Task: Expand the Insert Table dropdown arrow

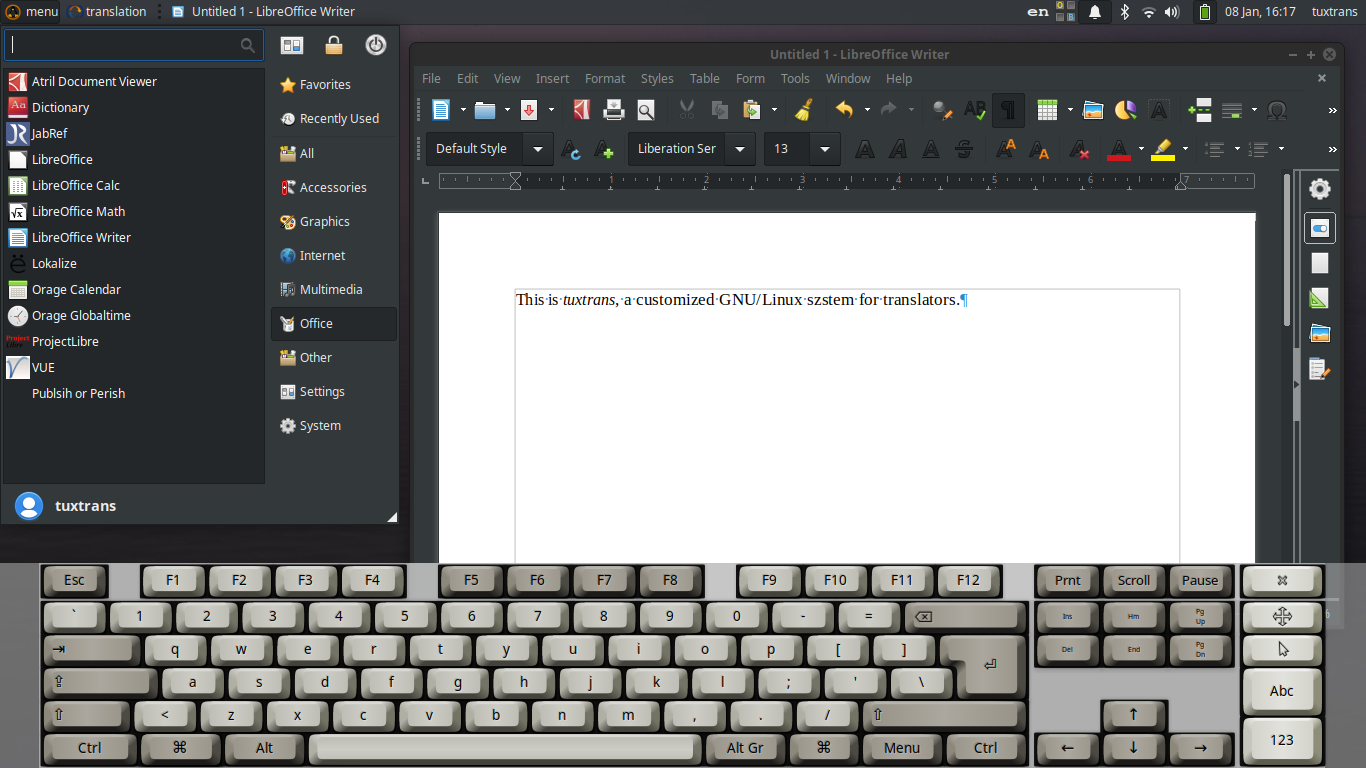Action: click(1069, 109)
